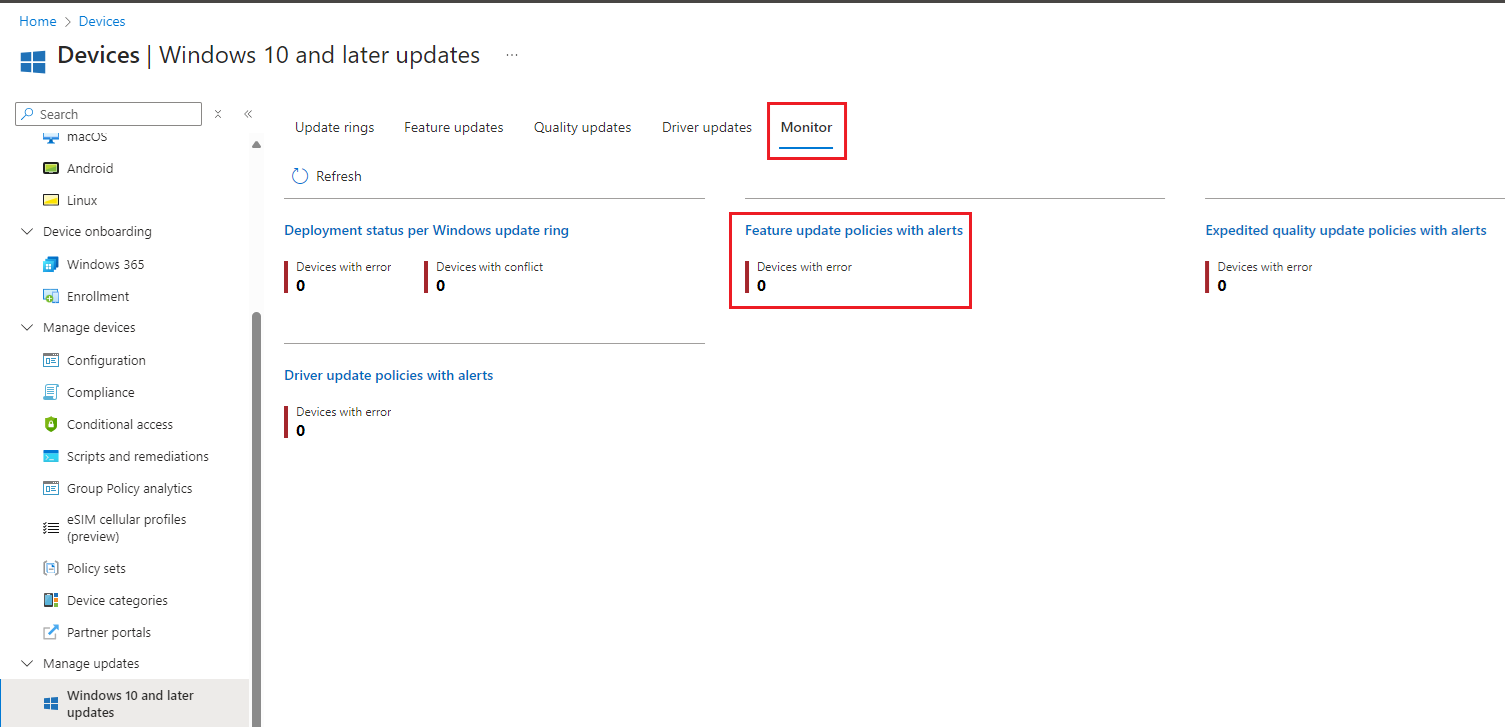Click the Windows 365 icon
1505x727 pixels.
tap(51, 264)
